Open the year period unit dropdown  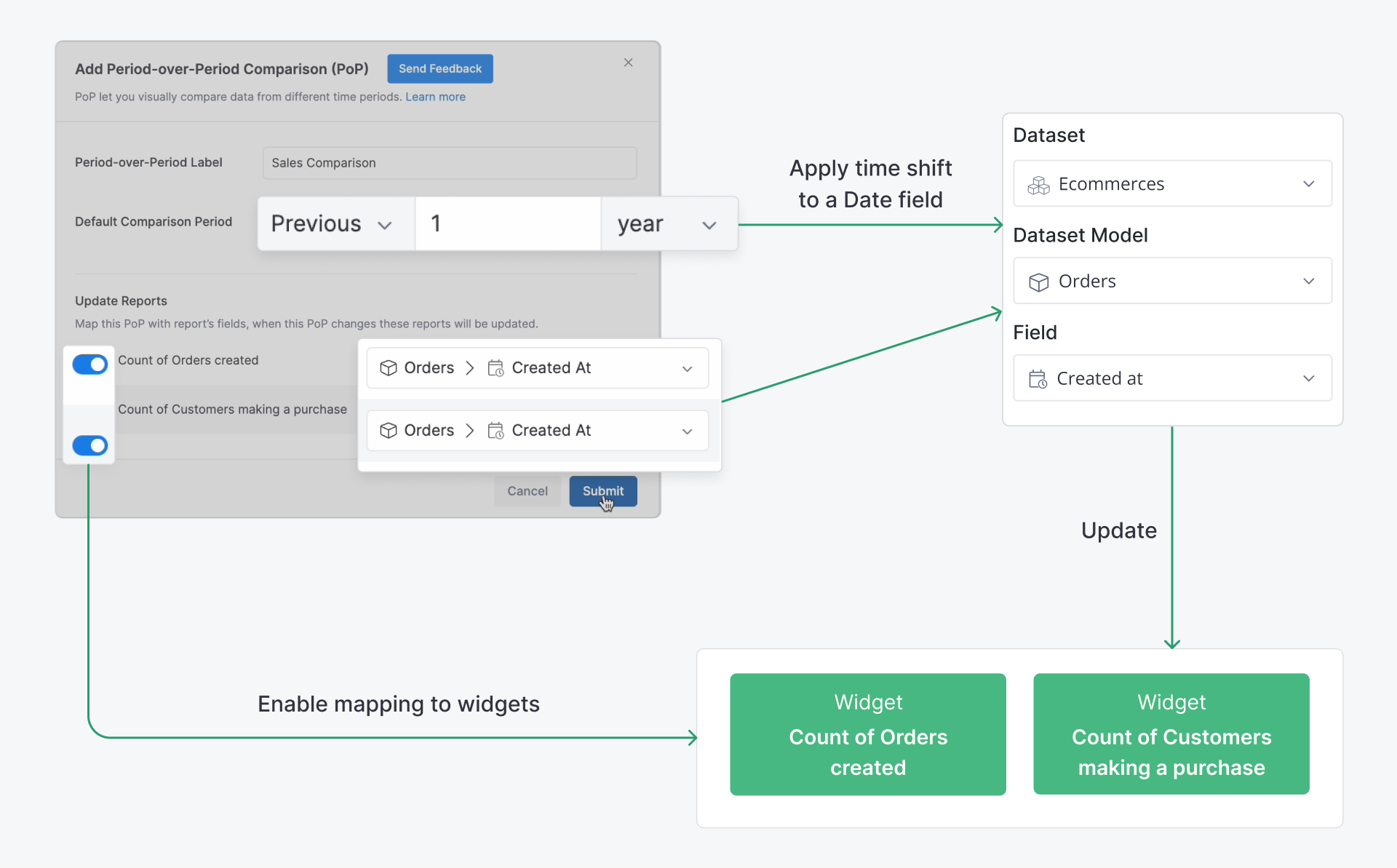669,223
